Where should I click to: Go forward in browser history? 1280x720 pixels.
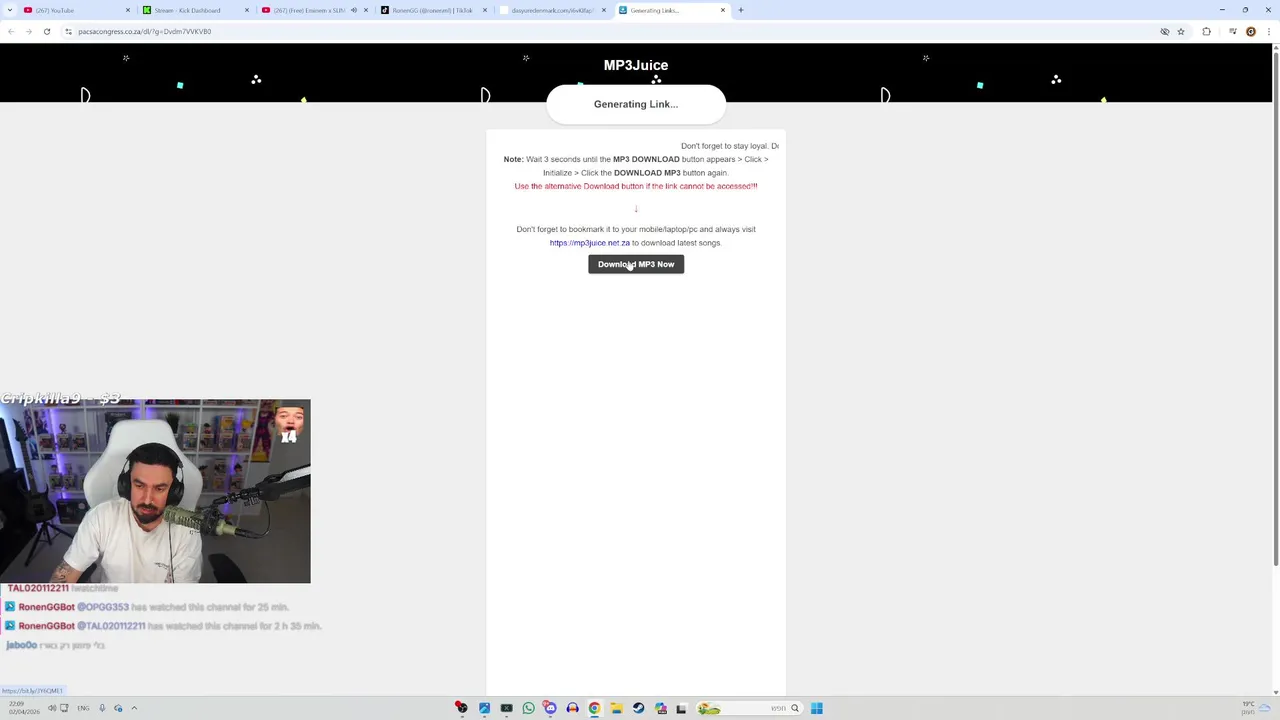point(28,31)
